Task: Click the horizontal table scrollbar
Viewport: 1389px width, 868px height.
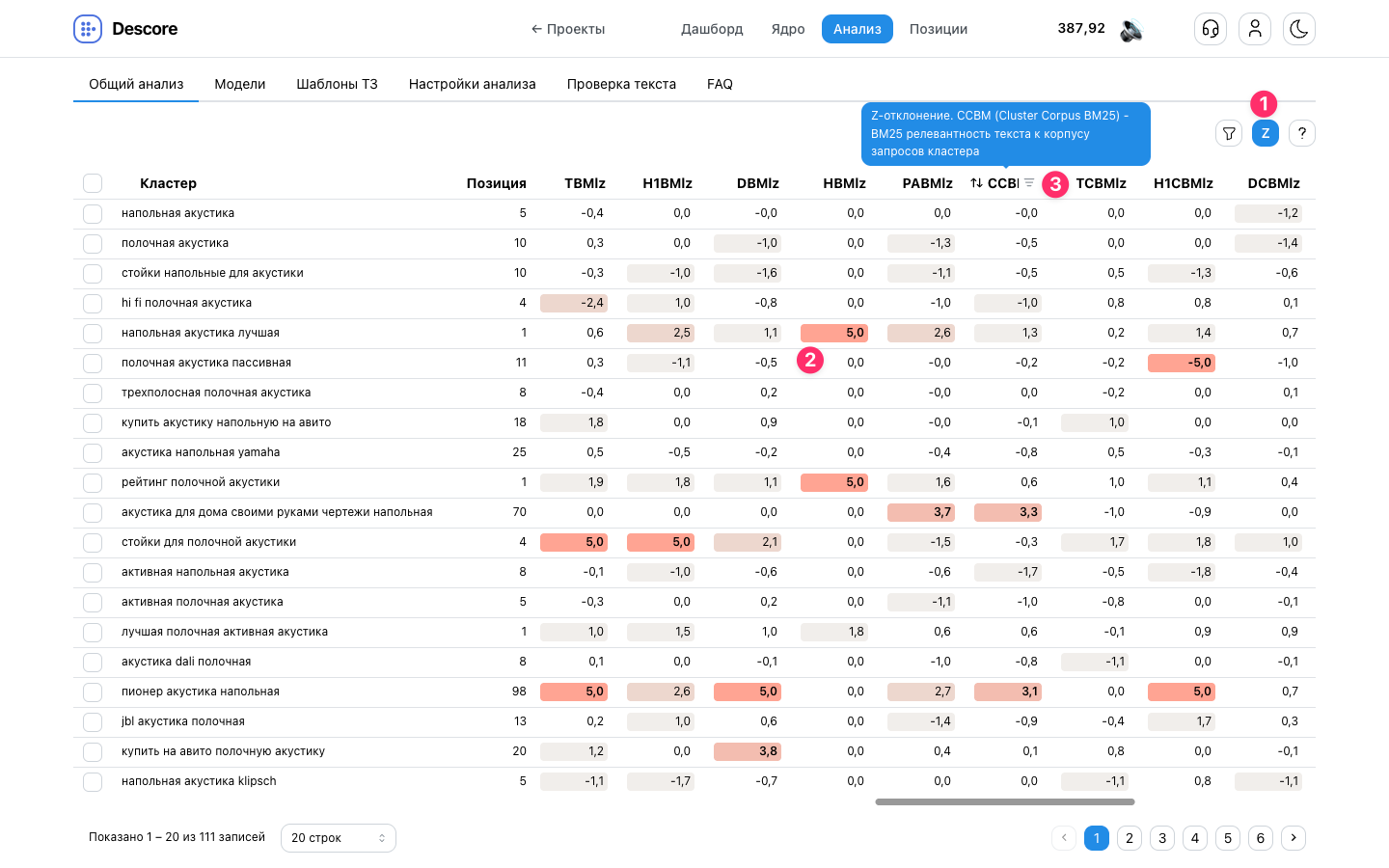Action: [x=1005, y=801]
